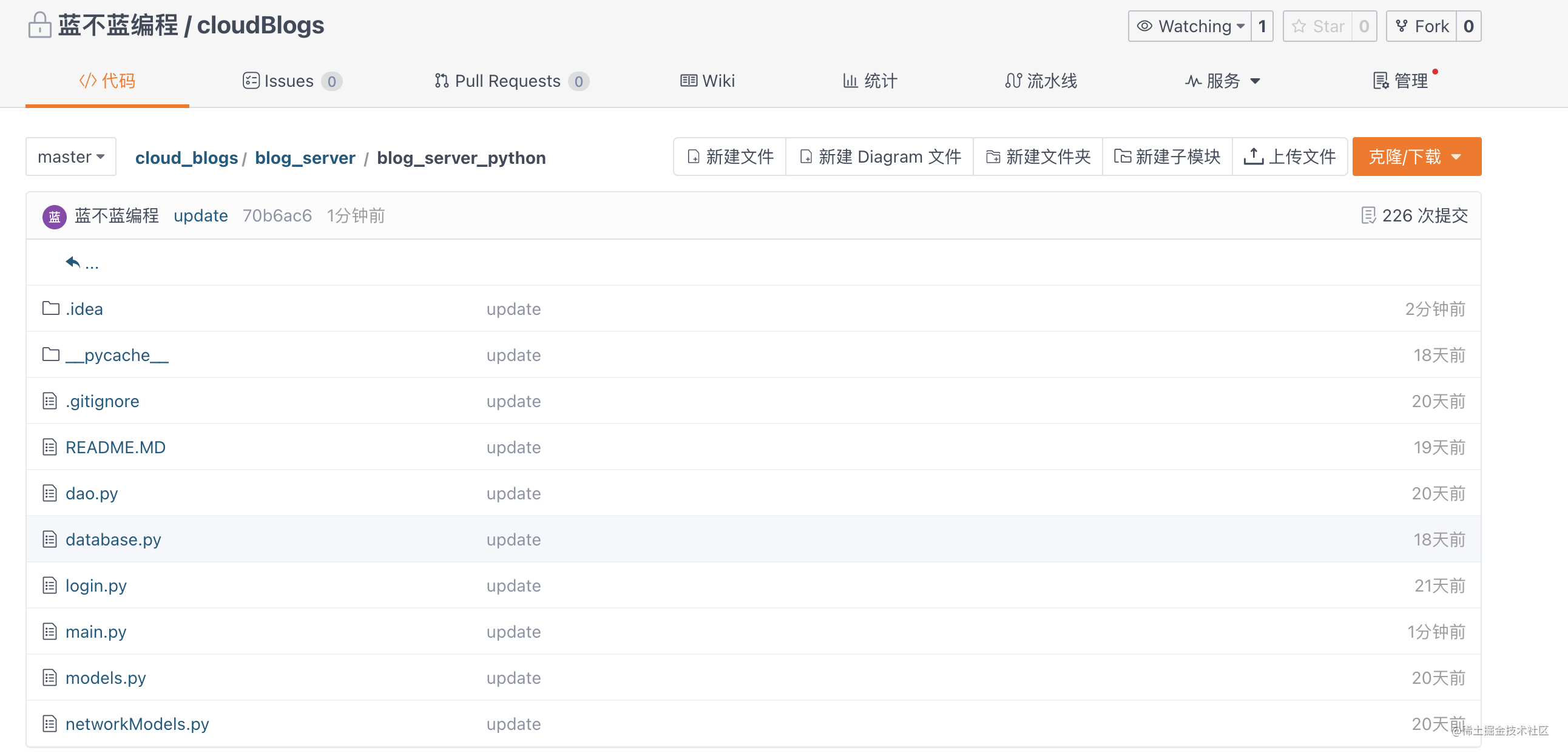Click the purple user avatar icon
Screen dimensions: 1568x756
[54, 216]
